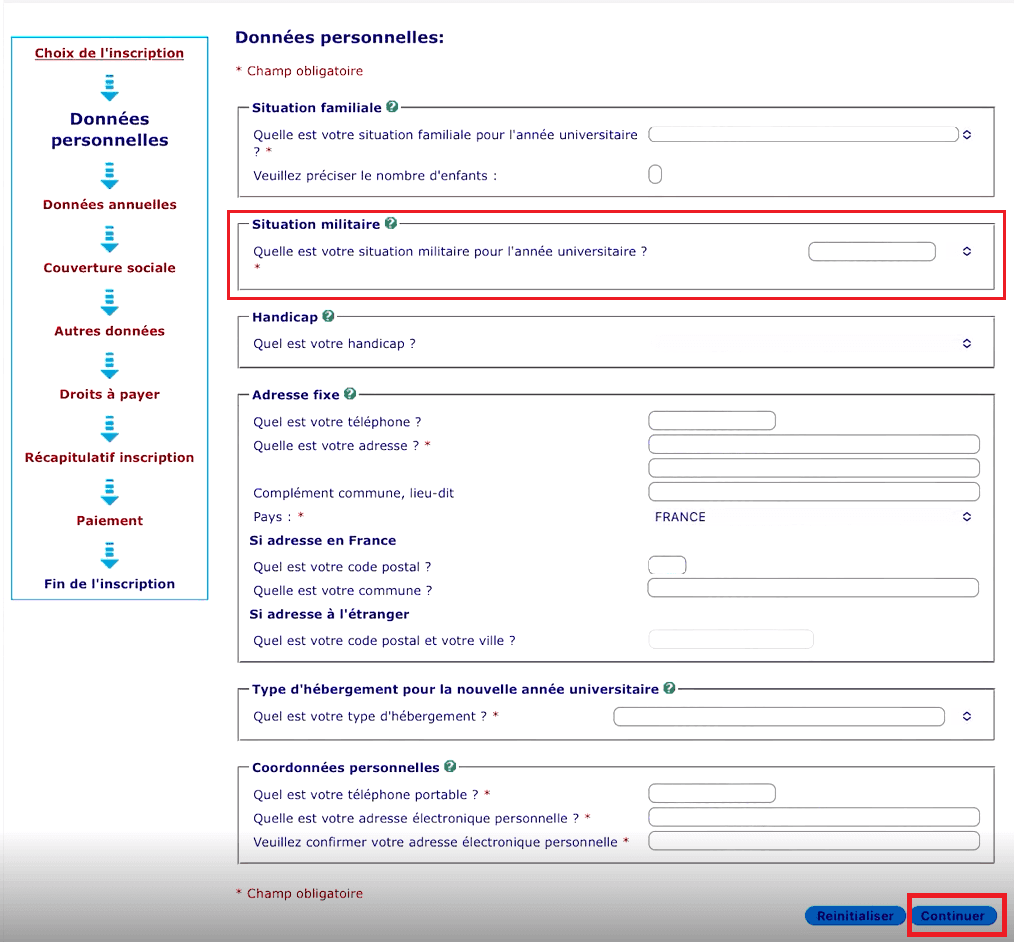The image size is (1014, 942).
Task: Focus the code postal input field
Action: (x=667, y=566)
